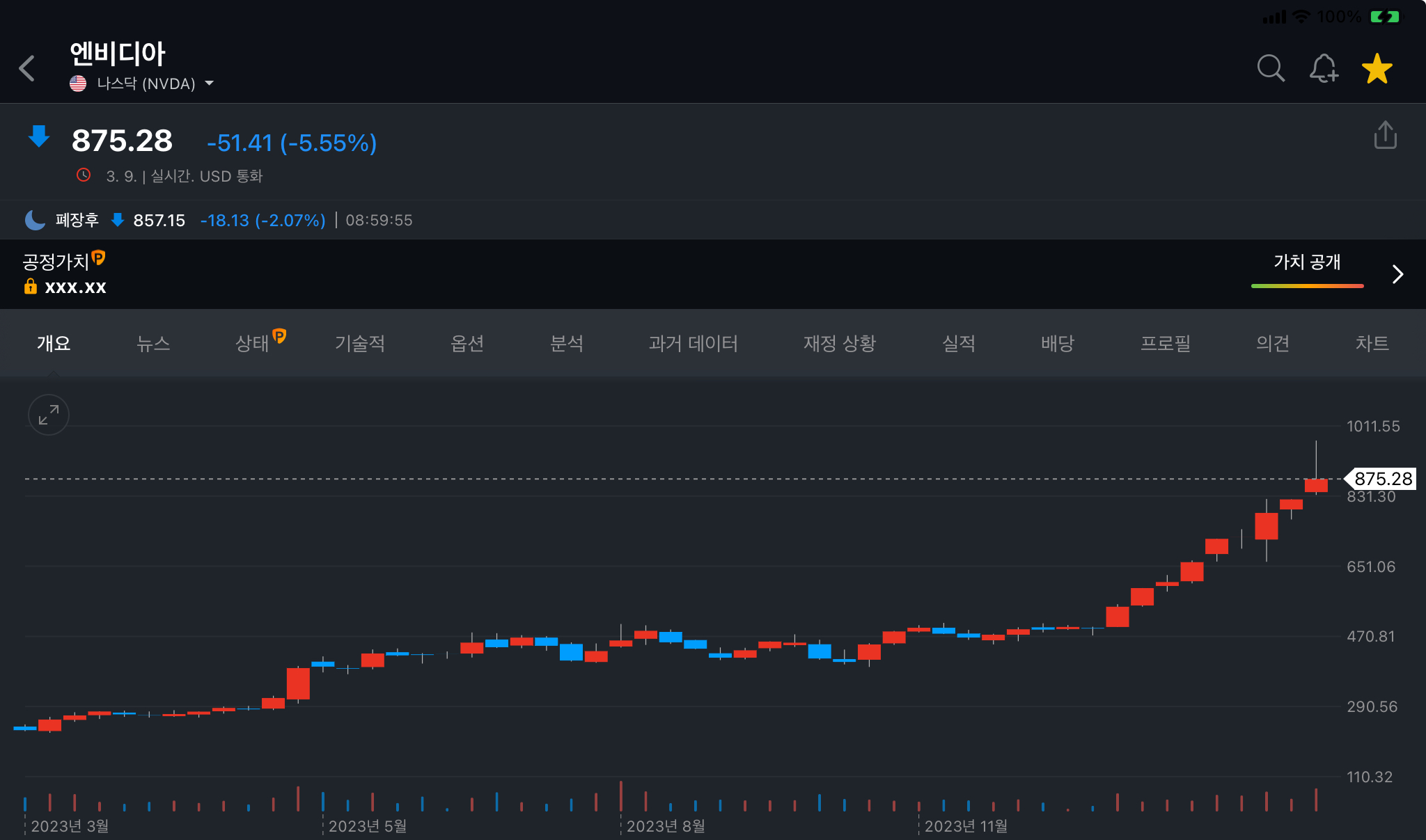Tap the main price 875.28
The width and height of the screenshot is (1426, 840).
[122, 141]
